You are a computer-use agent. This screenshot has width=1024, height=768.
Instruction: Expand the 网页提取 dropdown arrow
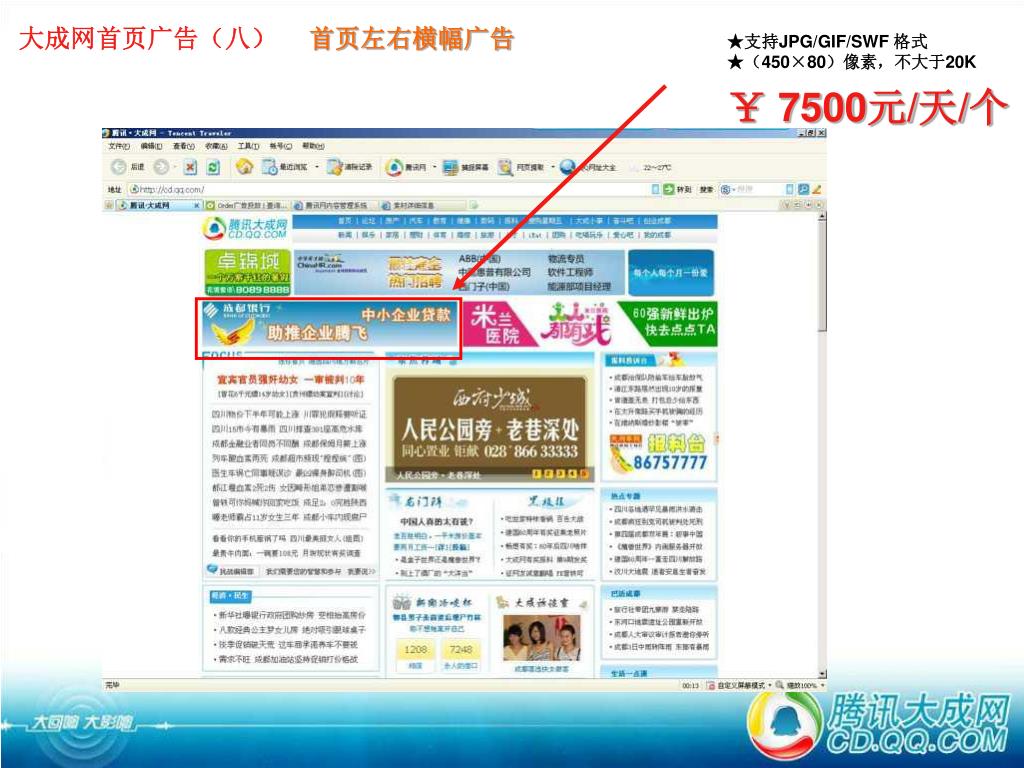552,167
